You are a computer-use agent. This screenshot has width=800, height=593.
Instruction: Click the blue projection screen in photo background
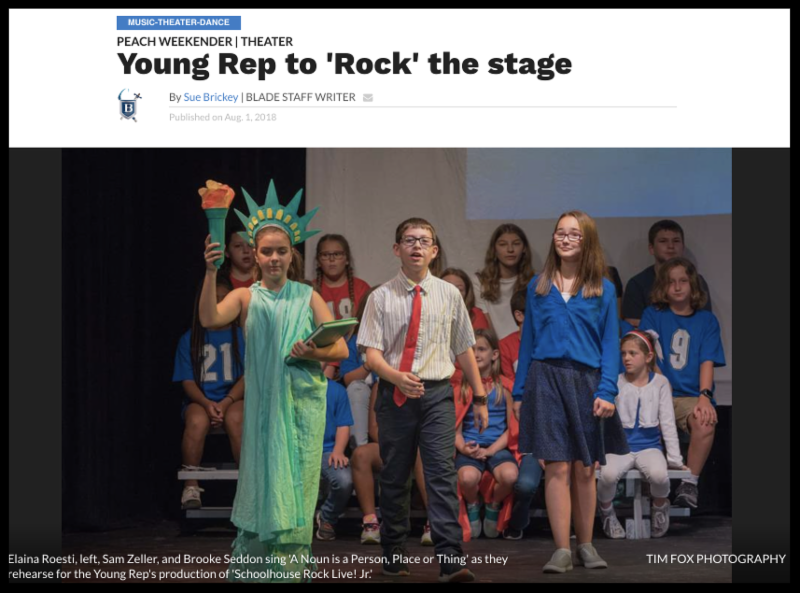[x=598, y=183]
